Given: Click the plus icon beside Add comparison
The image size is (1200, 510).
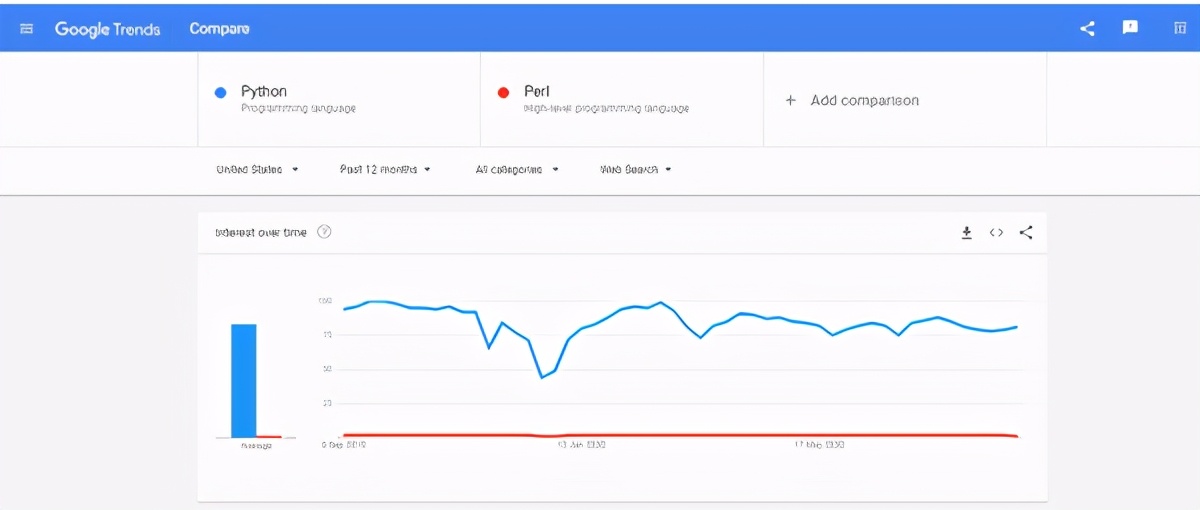Looking at the screenshot, I should (x=790, y=100).
